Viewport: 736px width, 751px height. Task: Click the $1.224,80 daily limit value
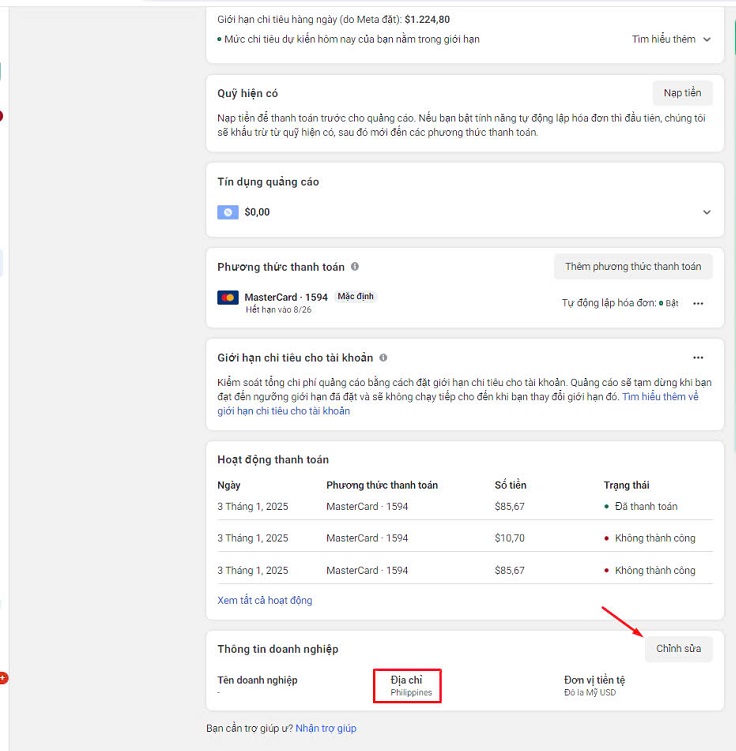(x=427, y=20)
